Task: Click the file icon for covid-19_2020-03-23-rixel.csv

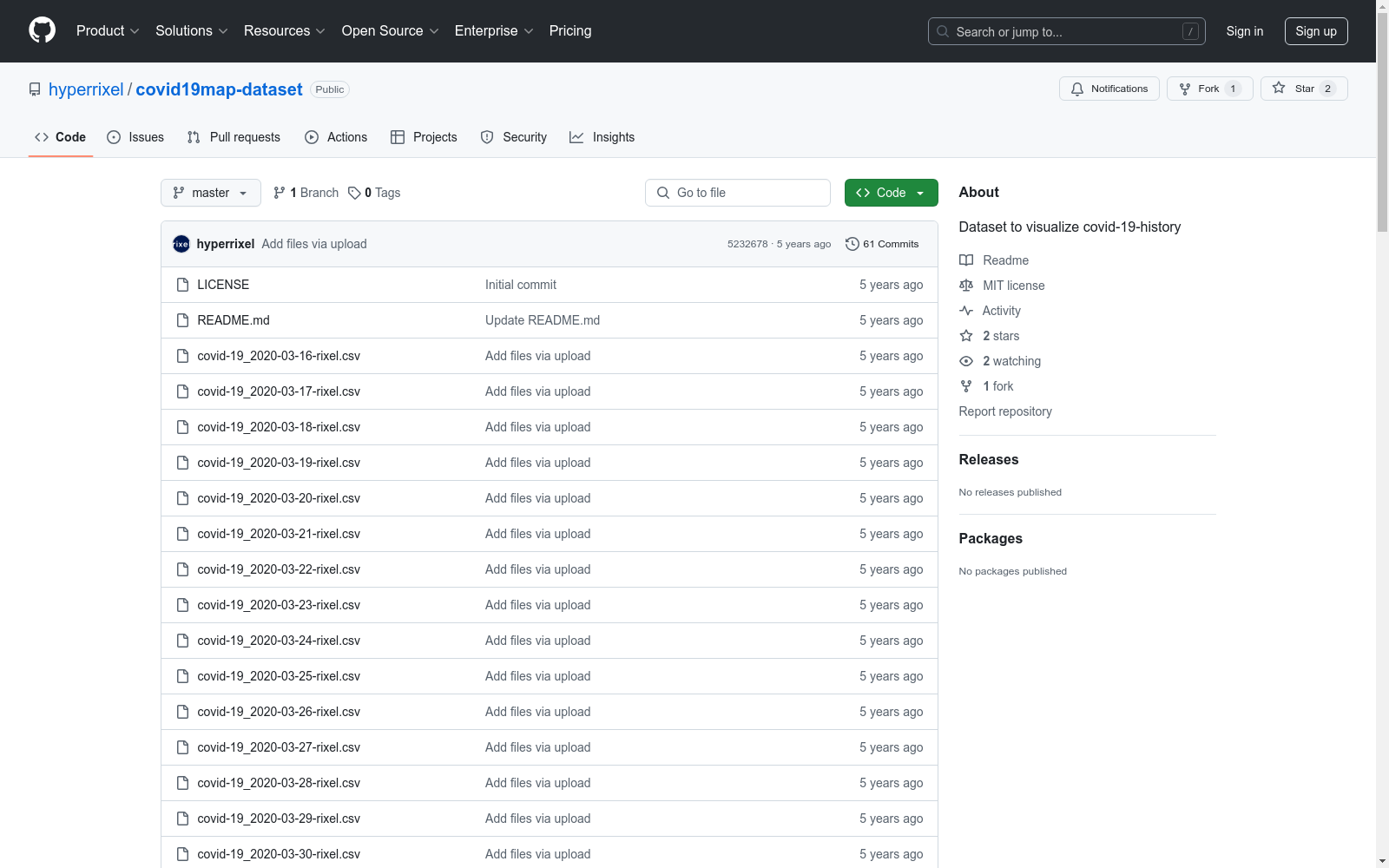Action: coord(182,605)
